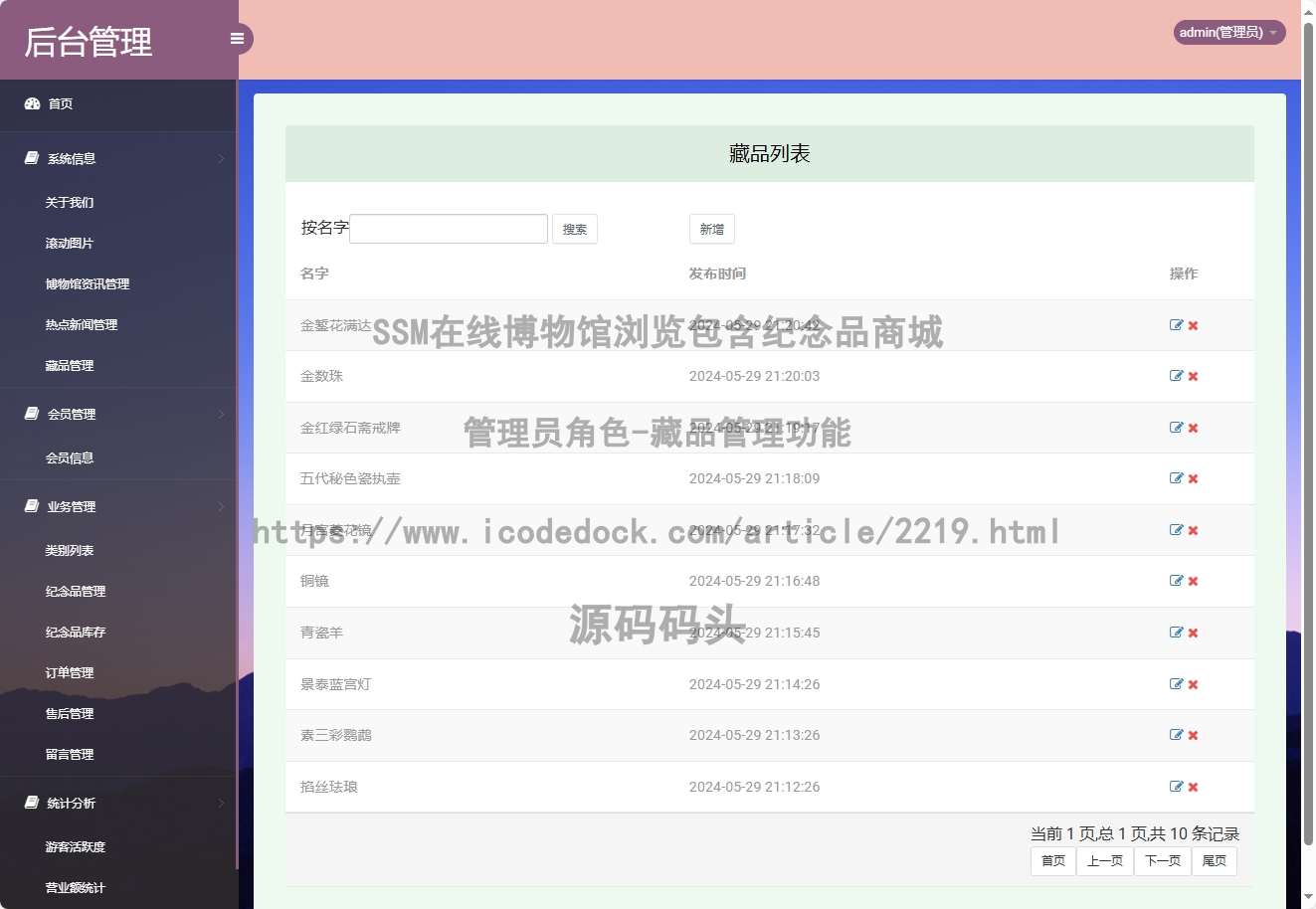
Task: Click the book icon next to 系统信息
Action: tap(32, 158)
